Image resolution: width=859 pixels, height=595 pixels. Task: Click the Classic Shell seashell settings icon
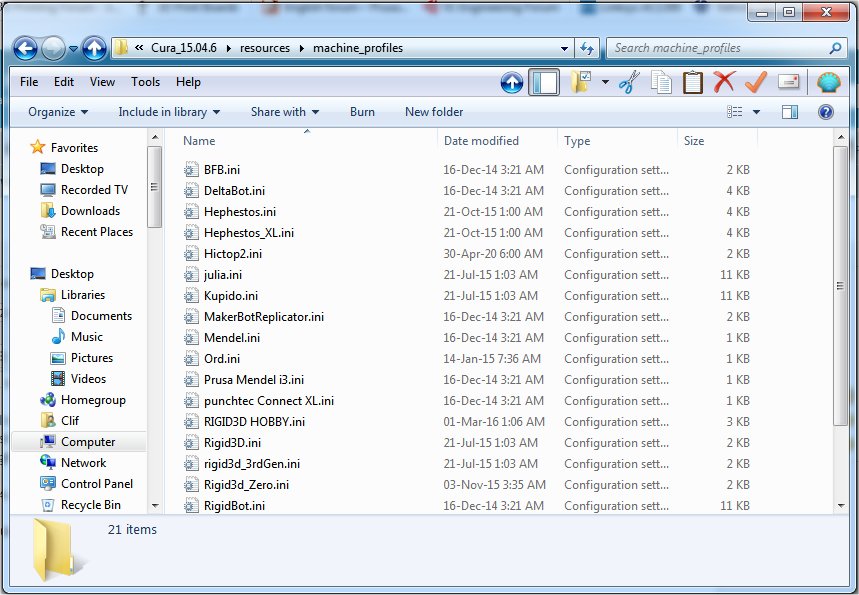828,82
